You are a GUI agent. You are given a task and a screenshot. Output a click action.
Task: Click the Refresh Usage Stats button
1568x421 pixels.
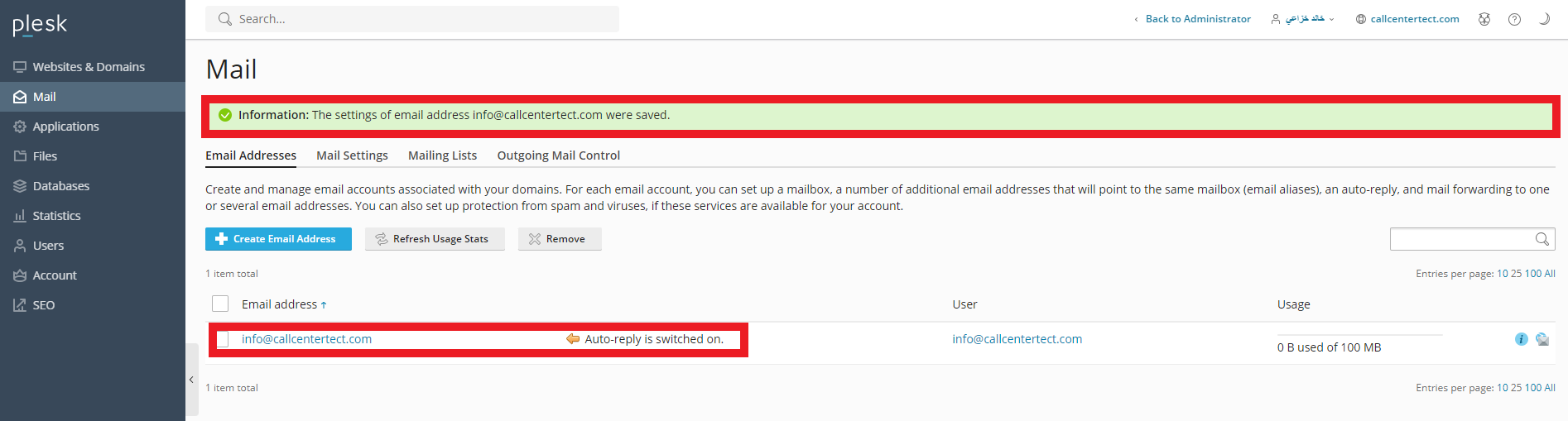pyautogui.click(x=435, y=239)
